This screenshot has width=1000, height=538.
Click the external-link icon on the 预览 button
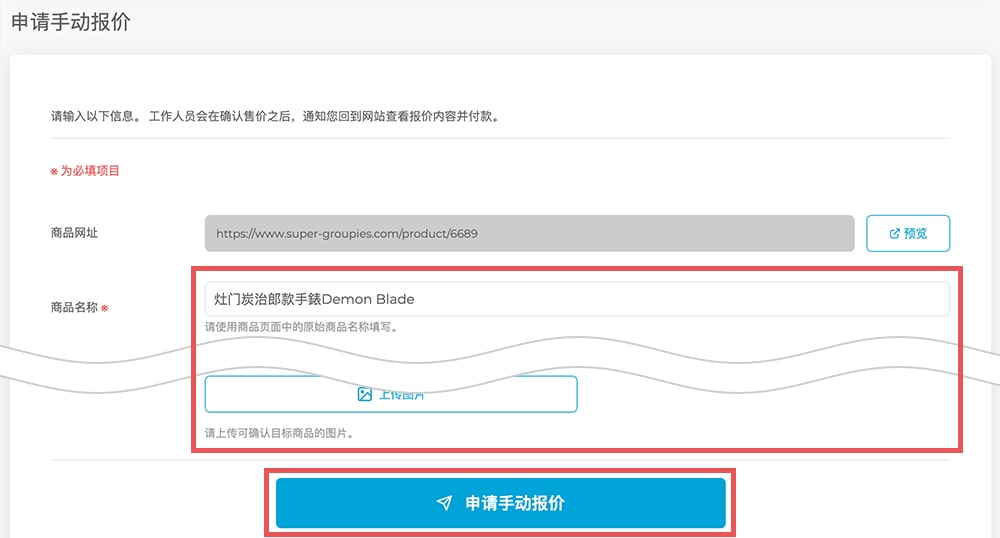894,233
